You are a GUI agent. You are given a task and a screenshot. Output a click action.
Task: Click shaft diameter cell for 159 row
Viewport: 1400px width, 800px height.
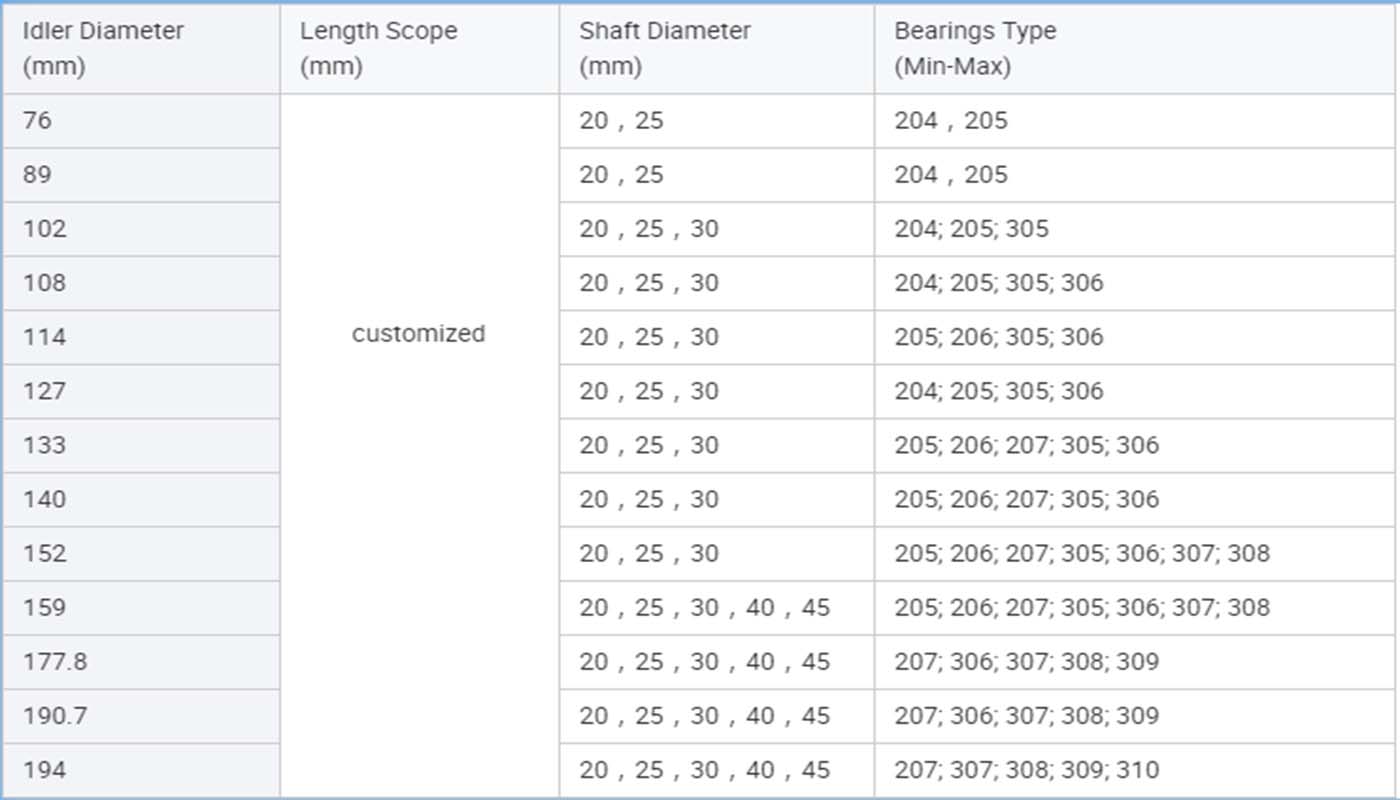(717, 607)
